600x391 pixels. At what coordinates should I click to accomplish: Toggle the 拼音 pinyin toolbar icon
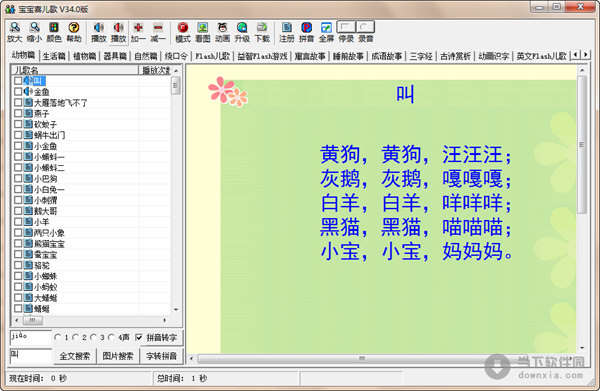[307, 27]
